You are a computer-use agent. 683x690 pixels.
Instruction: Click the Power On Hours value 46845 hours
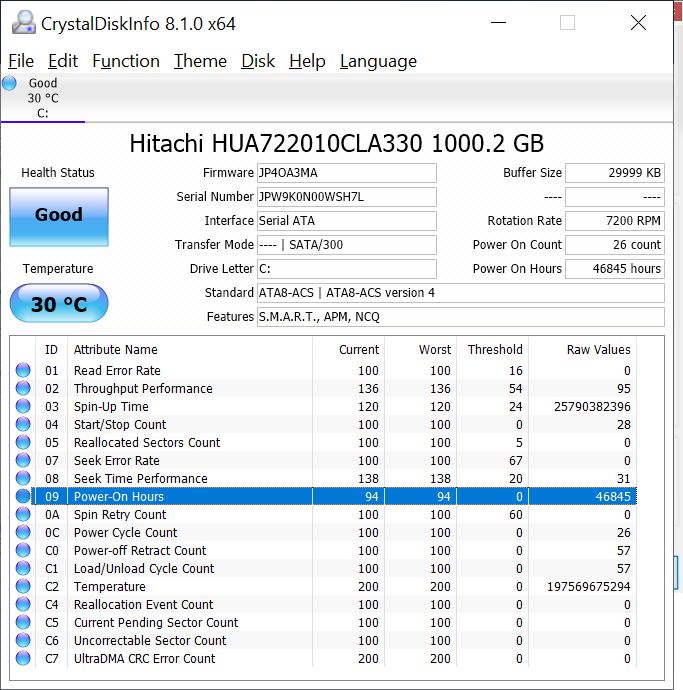point(615,269)
